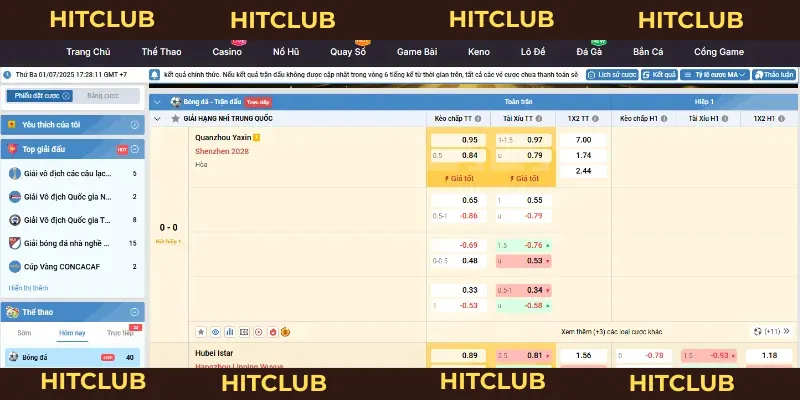Expand the (+11) more bets control

(x=772, y=332)
